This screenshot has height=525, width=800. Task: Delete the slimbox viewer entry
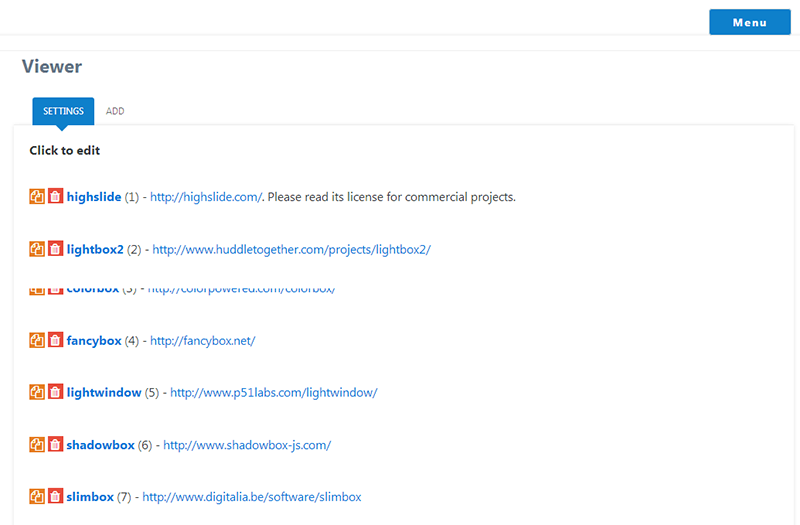[x=56, y=496]
